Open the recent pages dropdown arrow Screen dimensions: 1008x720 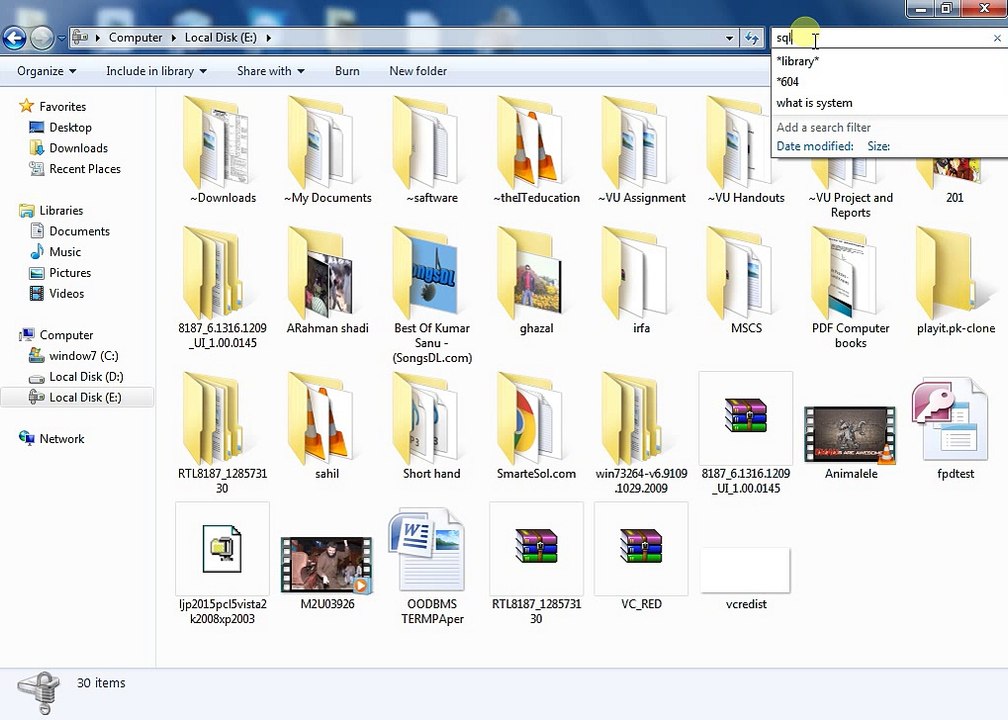[x=62, y=38]
